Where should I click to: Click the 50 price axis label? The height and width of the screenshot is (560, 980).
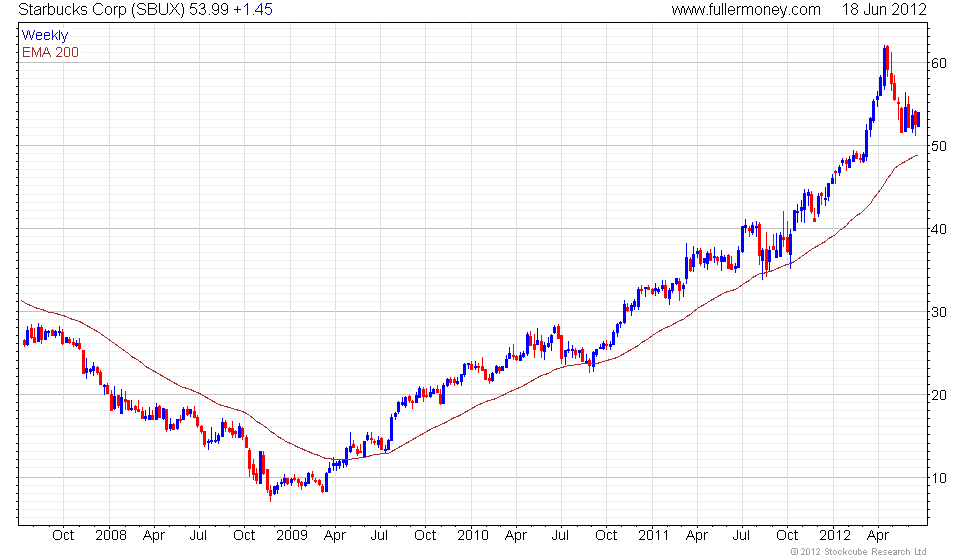click(939, 146)
